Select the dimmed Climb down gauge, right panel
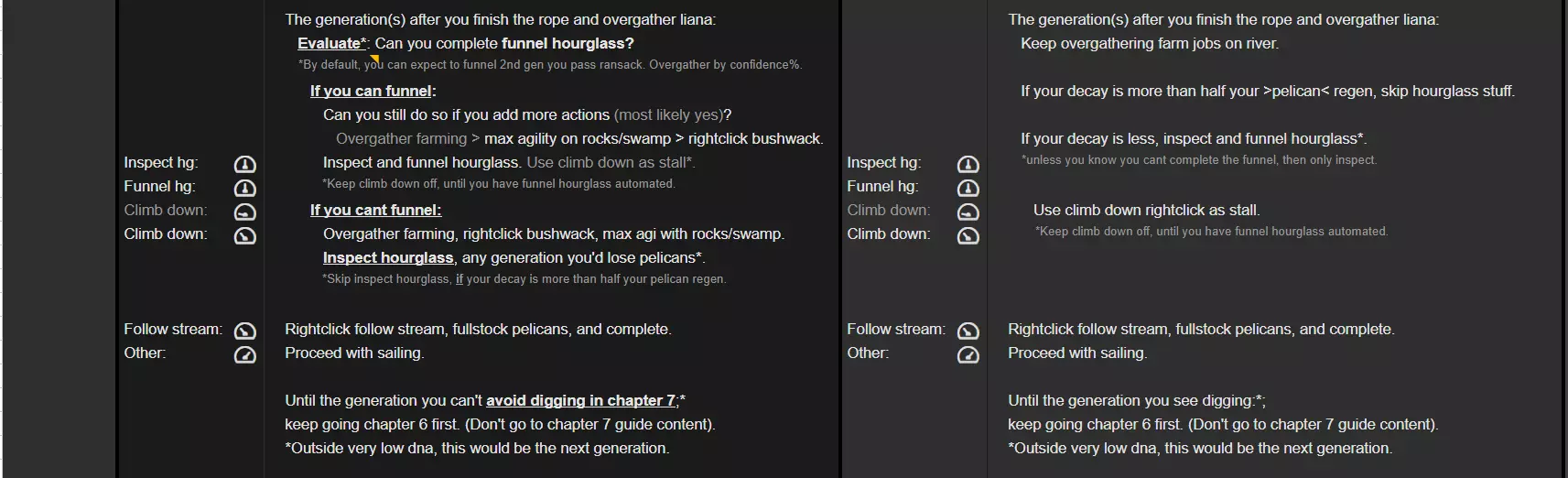This screenshot has width=1568, height=478. click(x=968, y=212)
